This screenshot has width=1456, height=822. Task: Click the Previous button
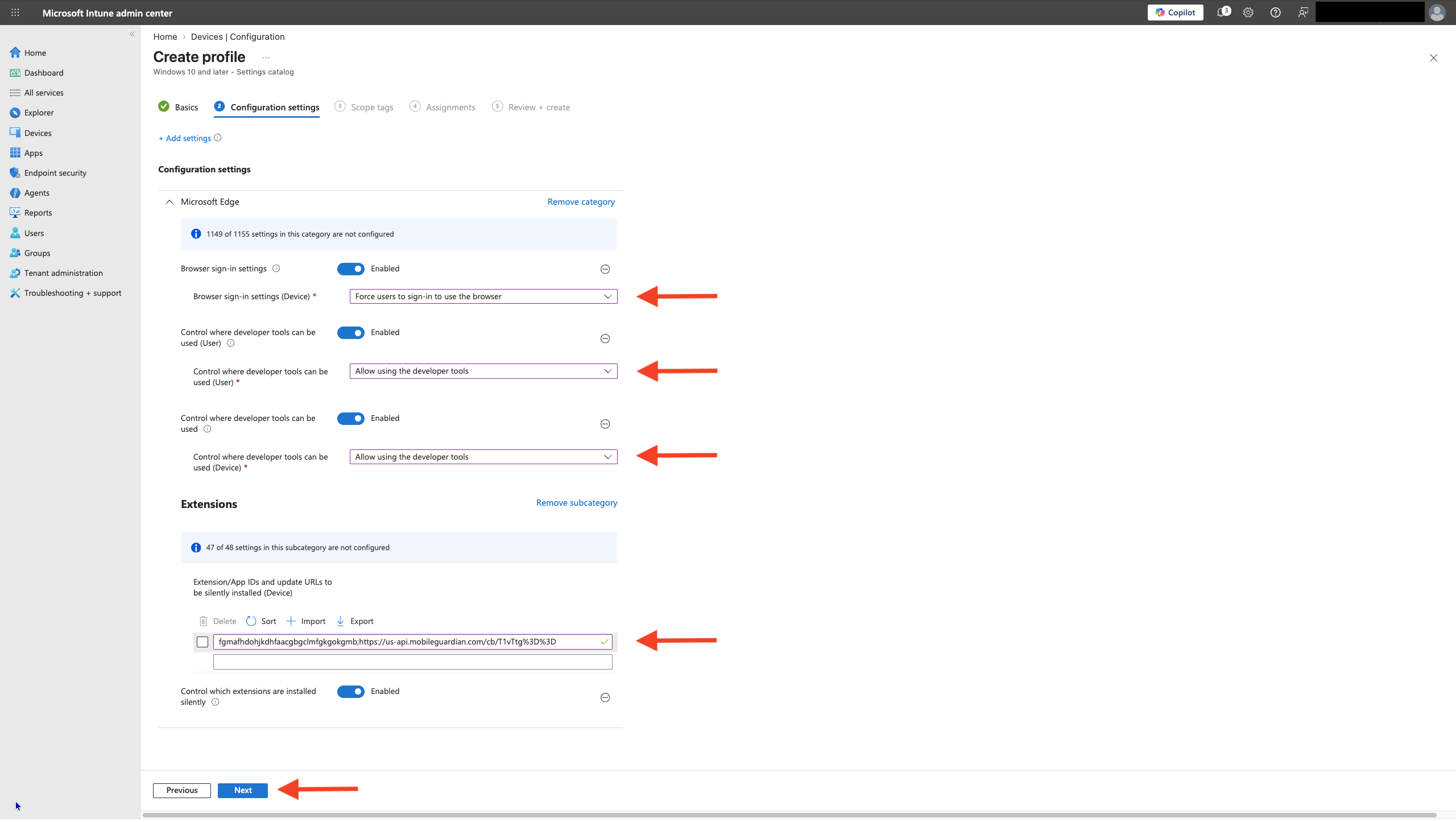pos(182,791)
